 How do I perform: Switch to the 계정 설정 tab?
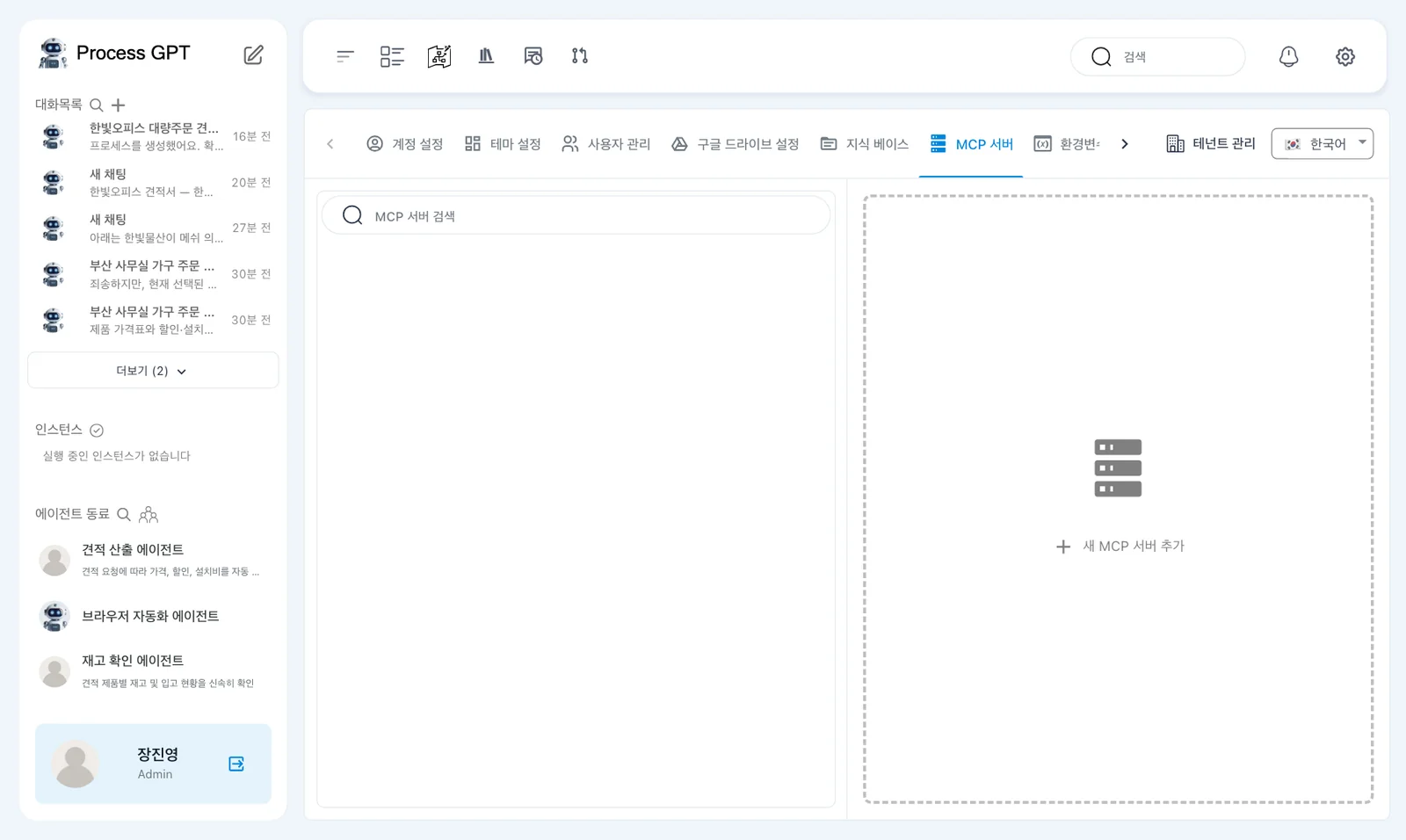tap(404, 144)
